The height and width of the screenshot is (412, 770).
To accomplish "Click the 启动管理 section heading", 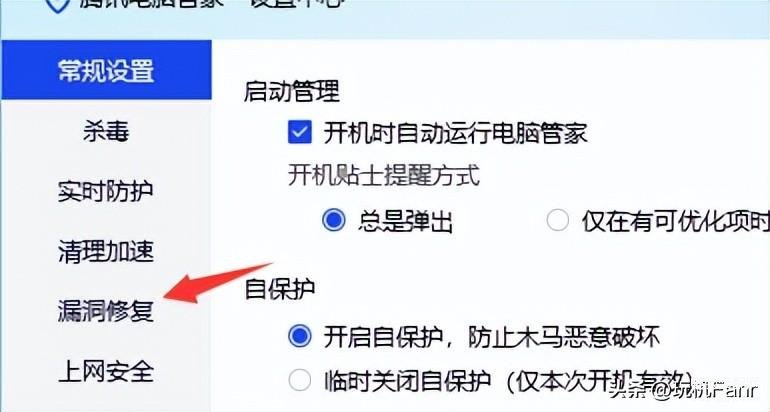I will coord(292,92).
